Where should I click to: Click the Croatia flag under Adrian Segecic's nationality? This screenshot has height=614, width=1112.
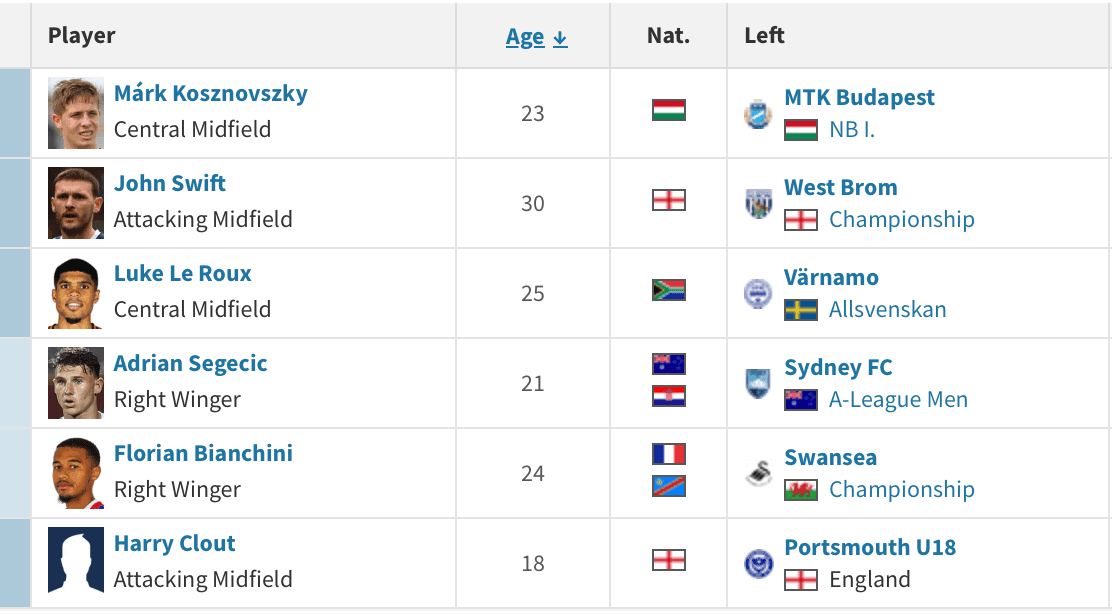coord(669,396)
